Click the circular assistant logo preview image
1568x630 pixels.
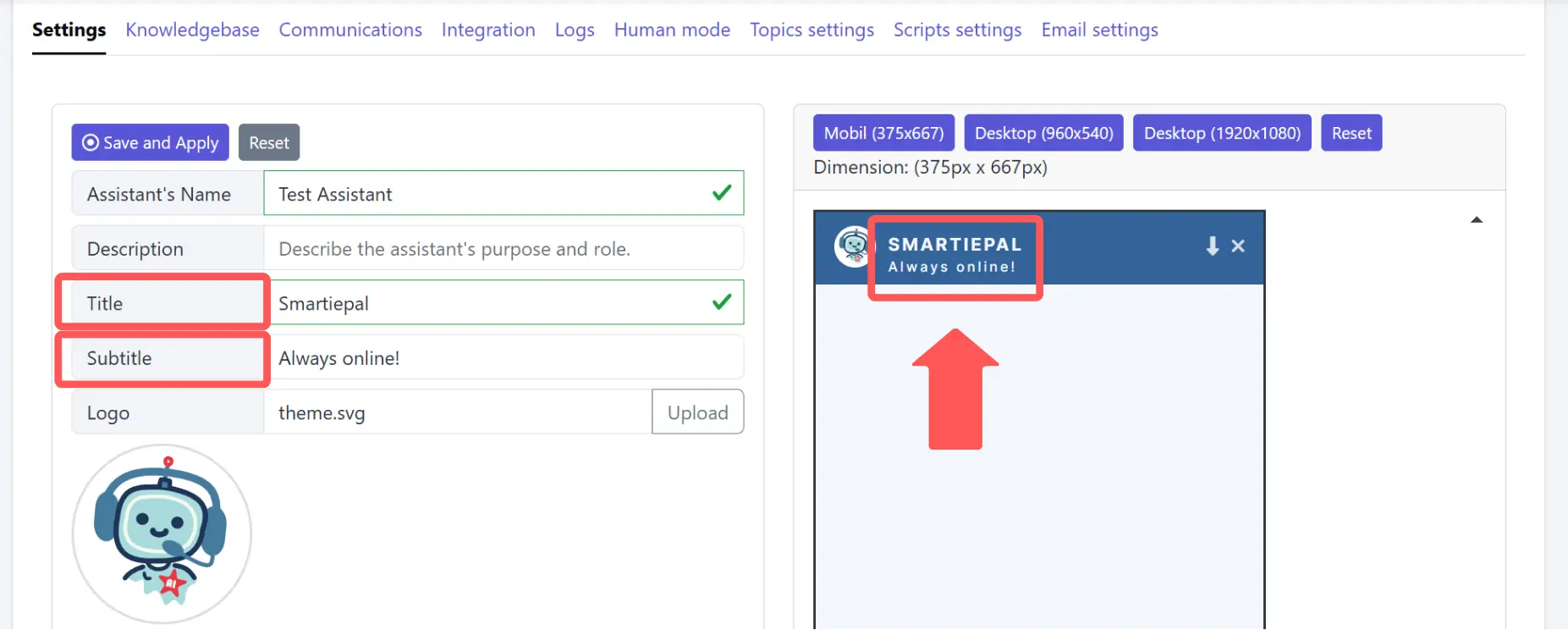pos(161,533)
